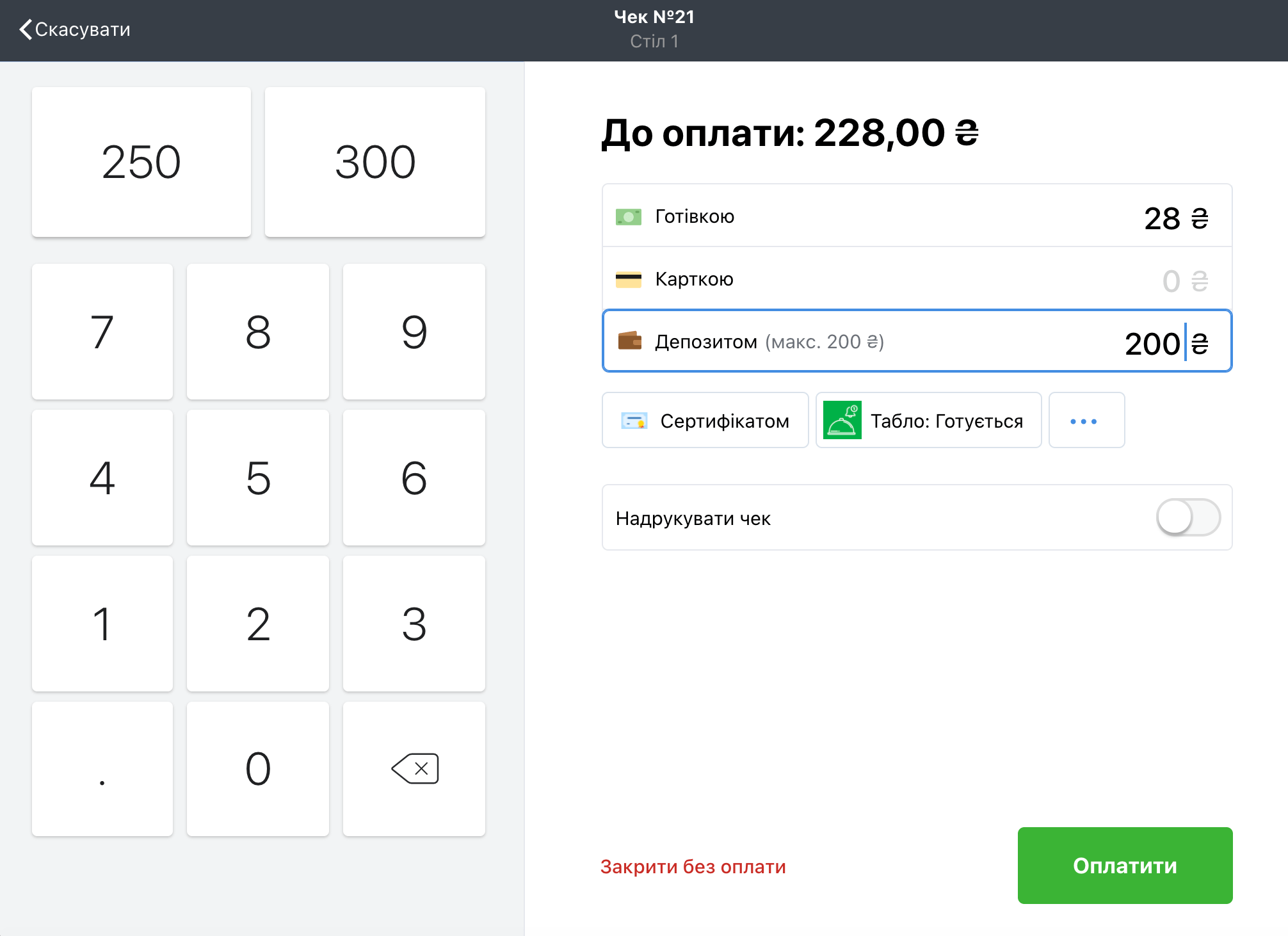
Task: Click the green serving bell Табло icon
Action: coord(842,420)
